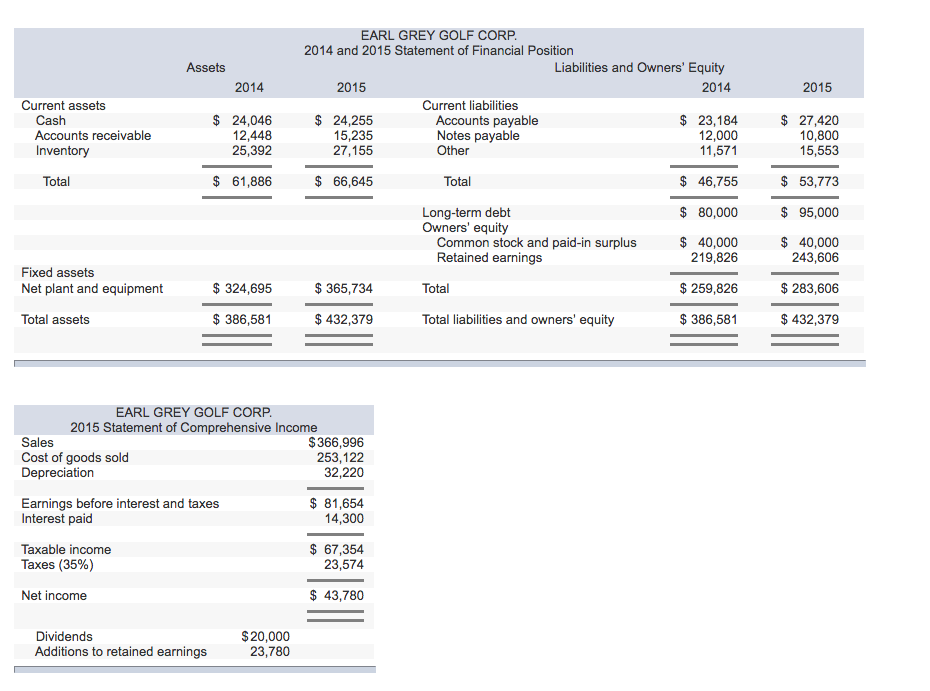
Task: Click 2014 current liabilities total $46,755
Action: coord(708,181)
